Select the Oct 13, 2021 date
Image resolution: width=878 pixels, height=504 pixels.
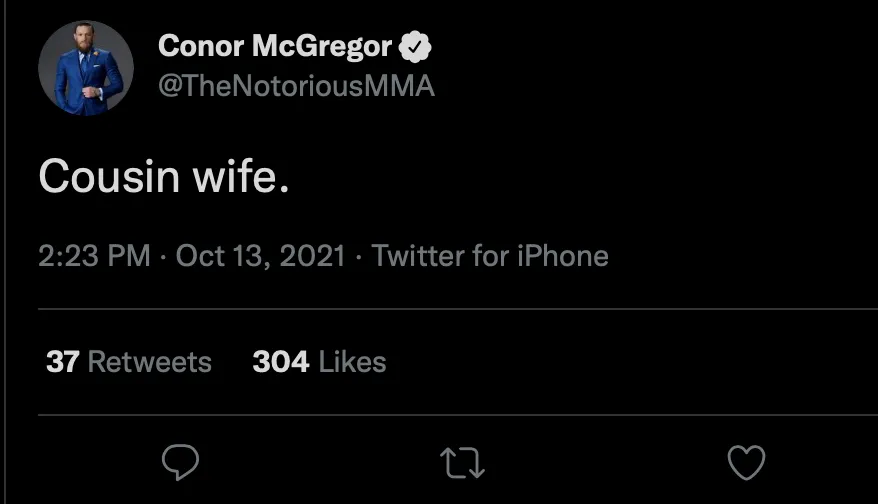click(x=260, y=256)
